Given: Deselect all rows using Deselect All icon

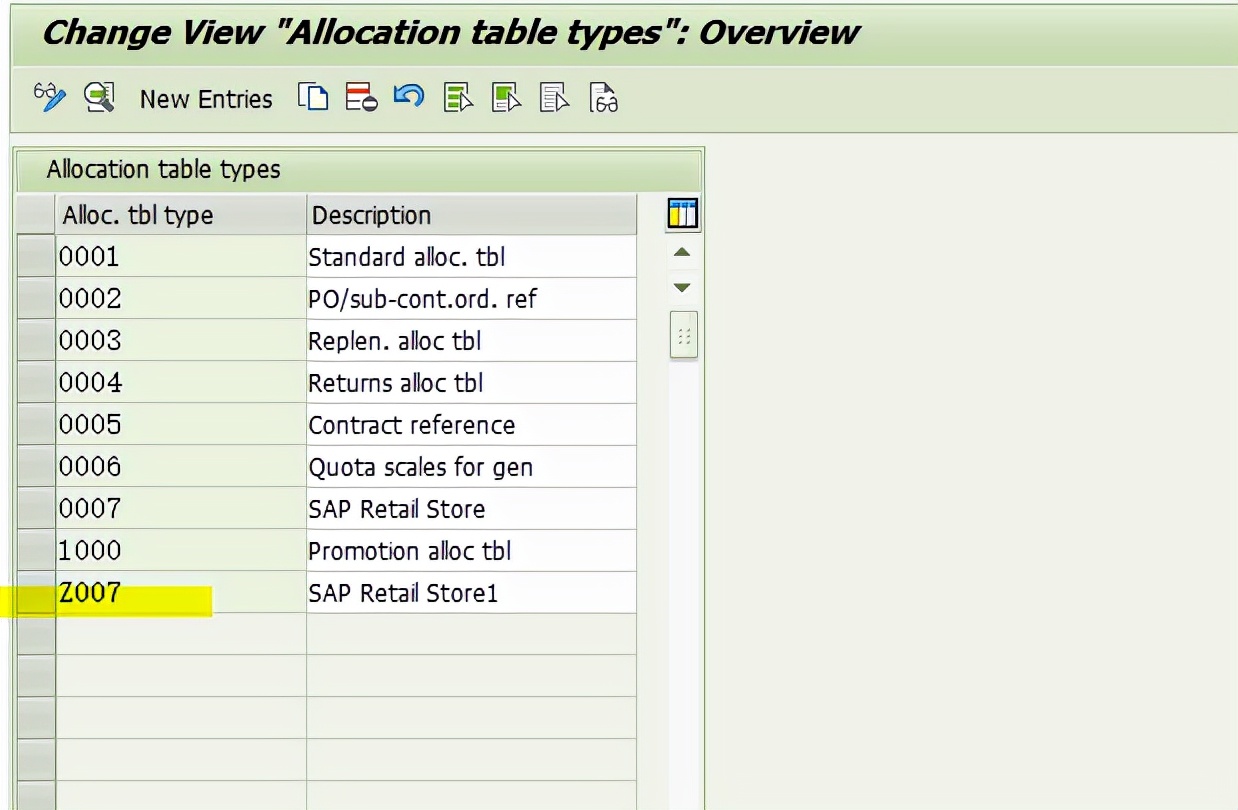Looking at the screenshot, I should [554, 97].
